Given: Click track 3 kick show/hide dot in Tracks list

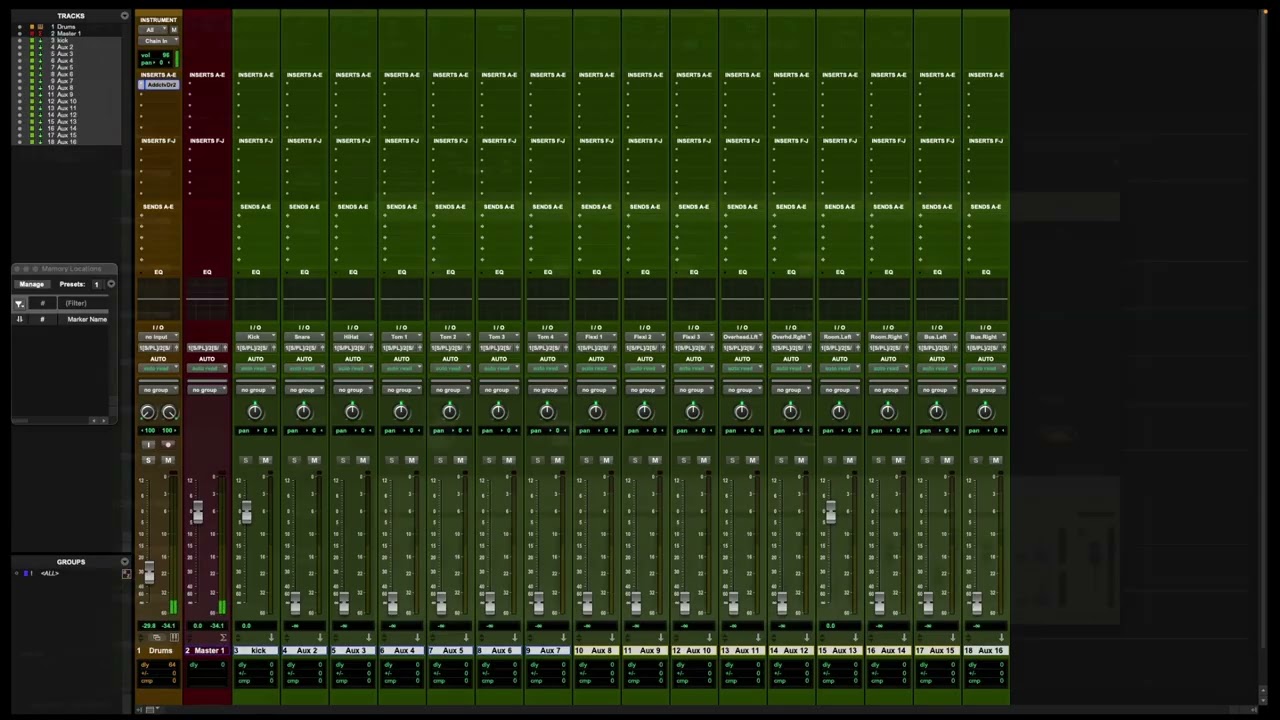Looking at the screenshot, I should coord(19,40).
